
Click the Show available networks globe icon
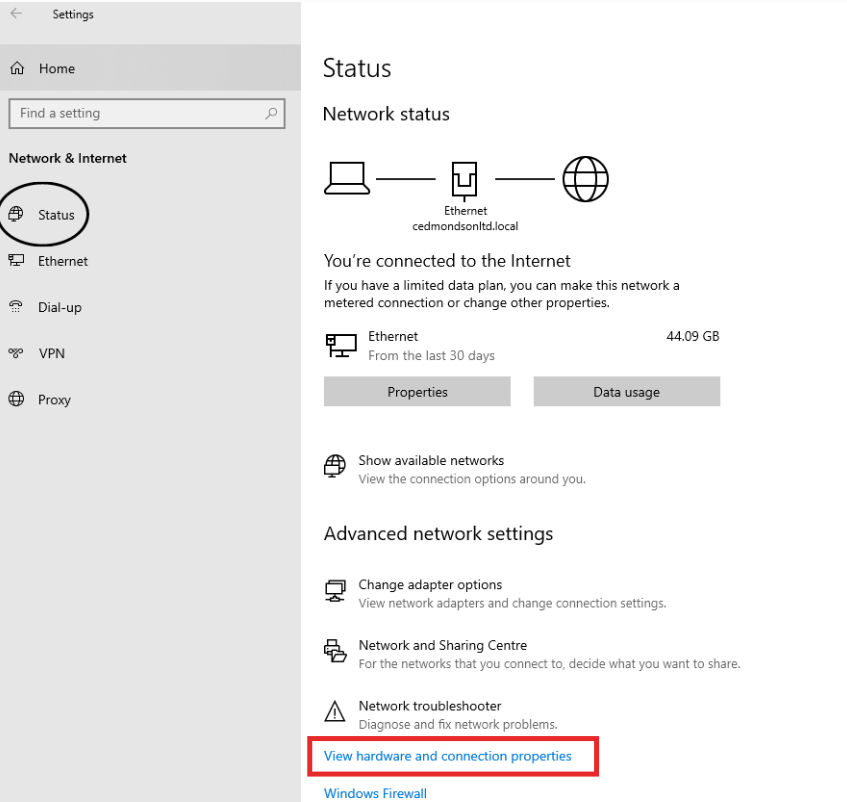pos(334,466)
